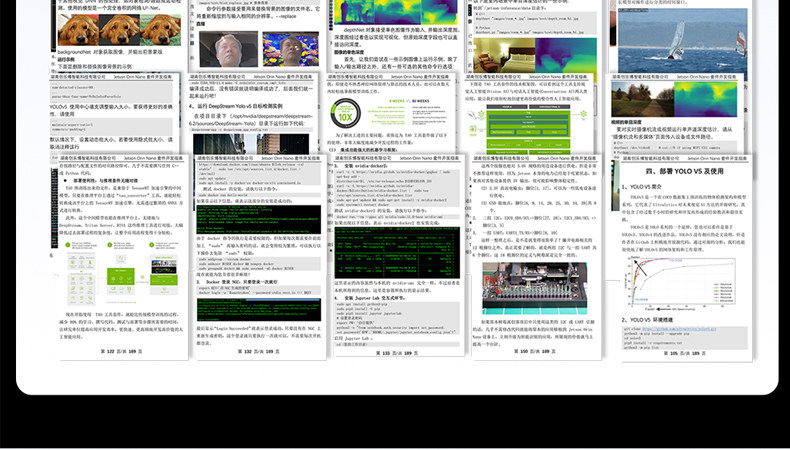The height and width of the screenshot is (450, 790).
Task: Click the city street image under DeepStream heading
Action: (x=251, y=144)
